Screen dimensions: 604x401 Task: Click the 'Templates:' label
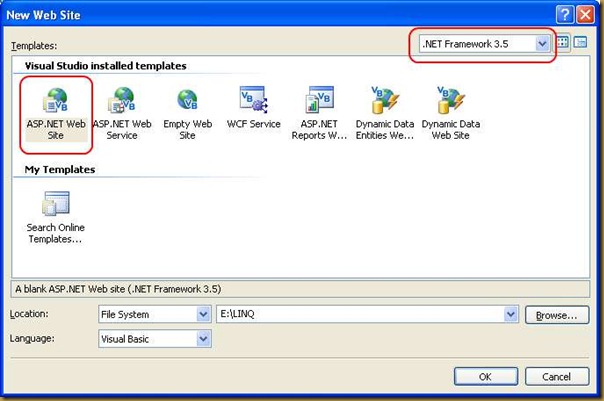point(34,45)
